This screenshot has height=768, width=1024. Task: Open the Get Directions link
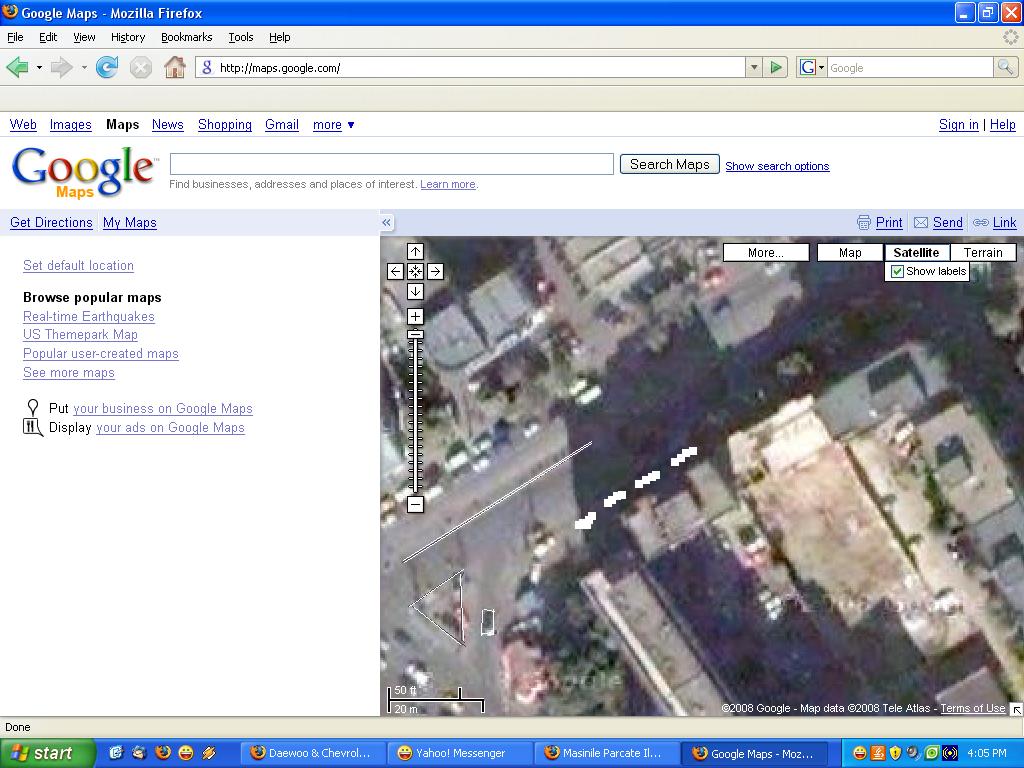pos(51,223)
